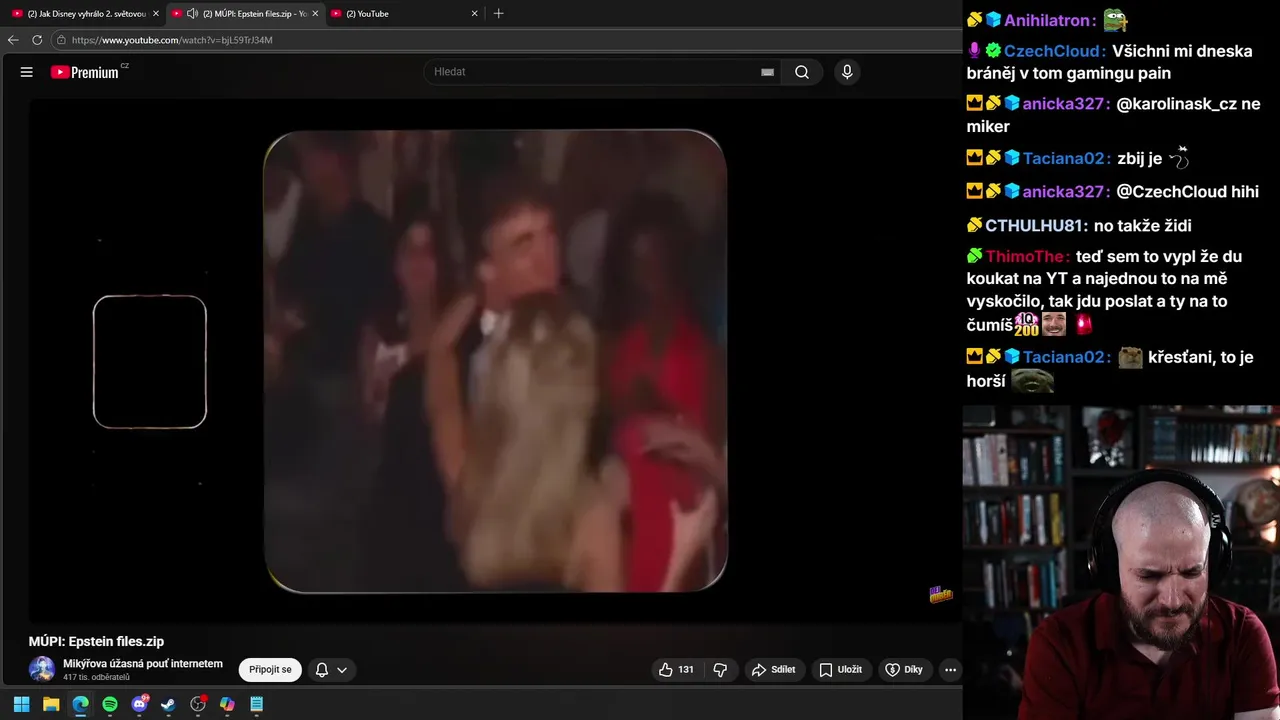Open a new browser tab with plus
This screenshot has width=1280, height=720.
click(x=499, y=14)
